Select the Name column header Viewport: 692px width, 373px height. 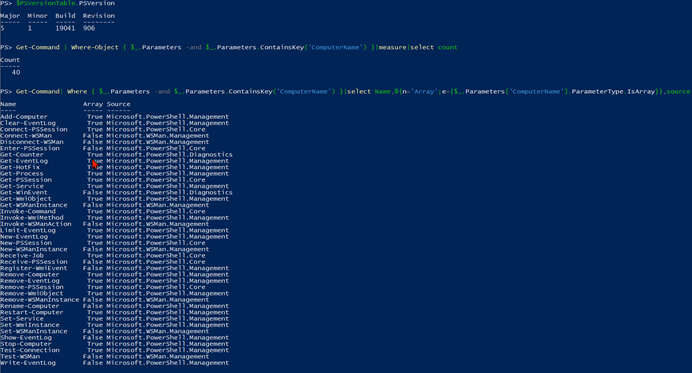pos(8,104)
